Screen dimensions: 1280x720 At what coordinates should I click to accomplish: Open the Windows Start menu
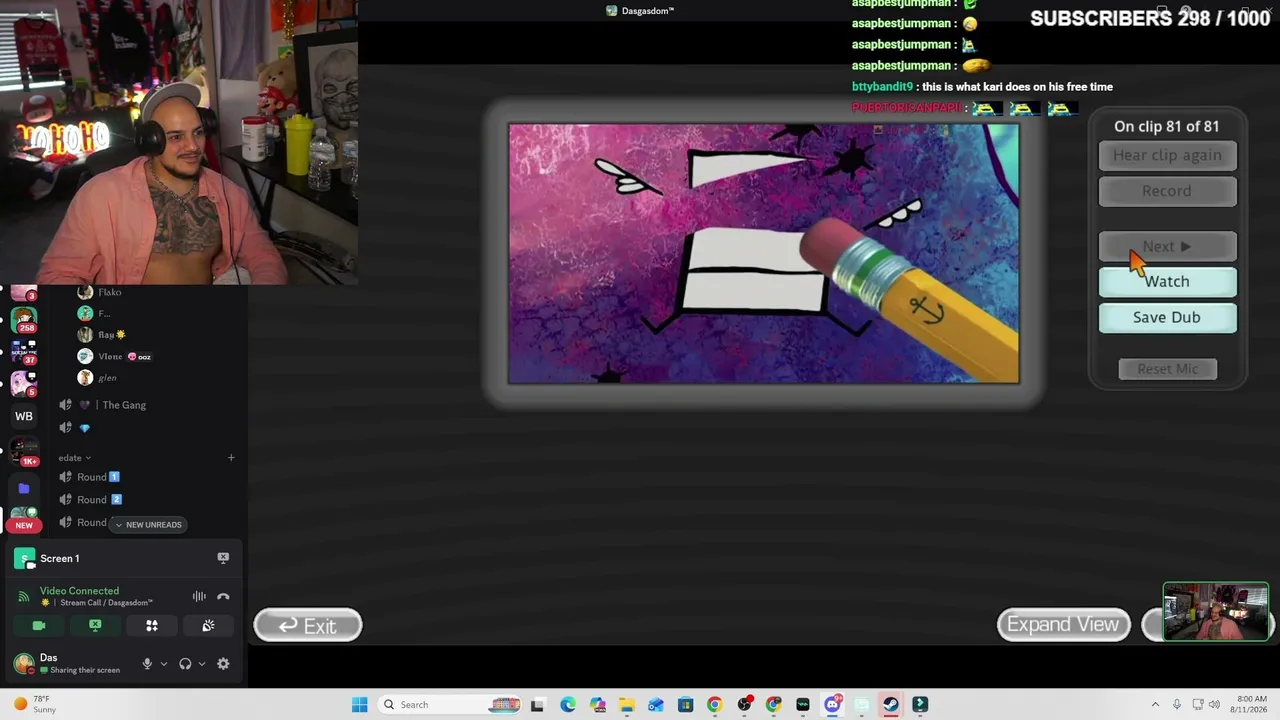tap(360, 705)
